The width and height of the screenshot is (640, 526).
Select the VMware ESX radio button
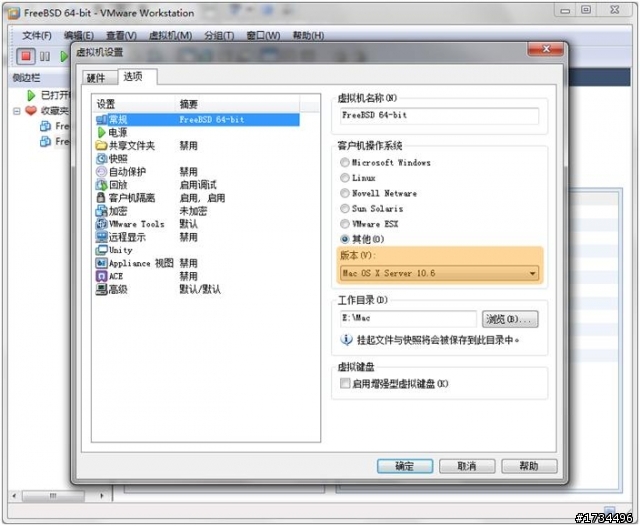click(345, 224)
